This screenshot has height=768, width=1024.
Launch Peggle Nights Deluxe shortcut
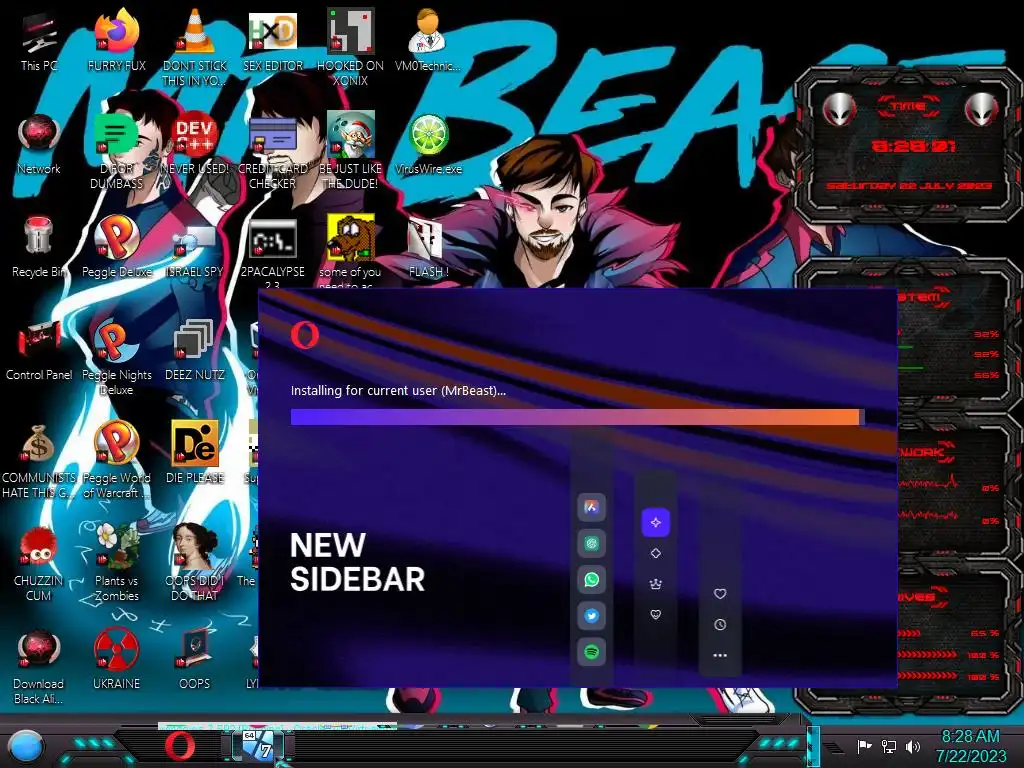coord(116,356)
